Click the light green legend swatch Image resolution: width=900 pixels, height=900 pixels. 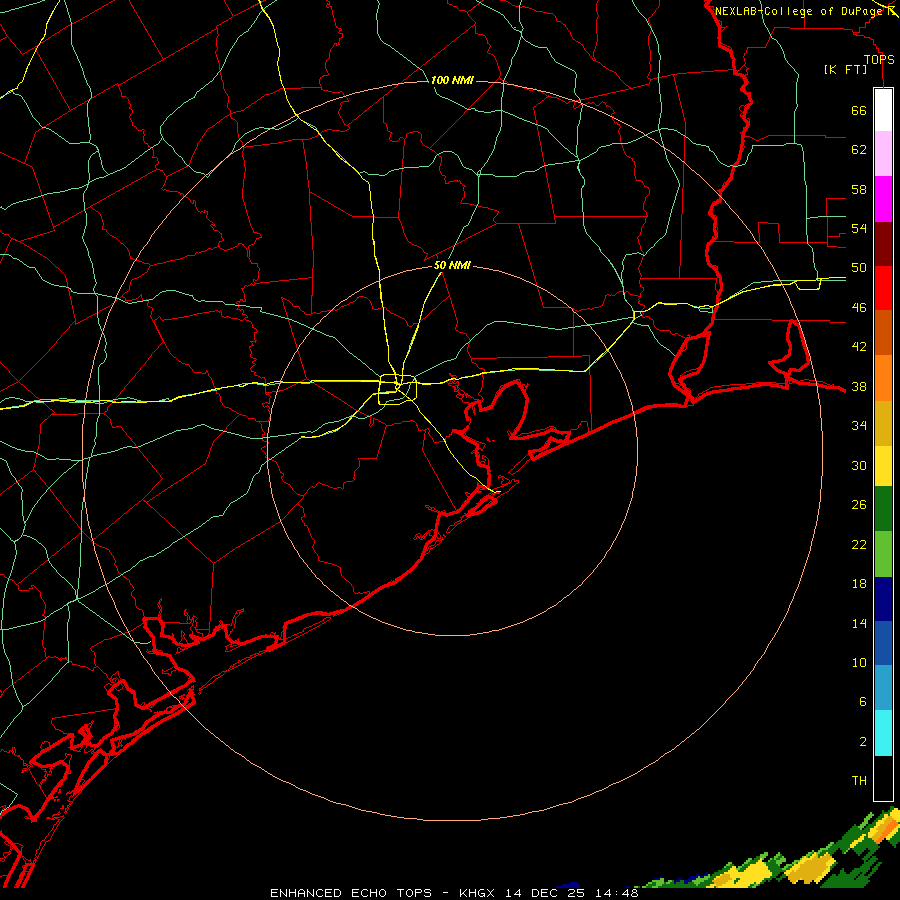click(x=883, y=554)
